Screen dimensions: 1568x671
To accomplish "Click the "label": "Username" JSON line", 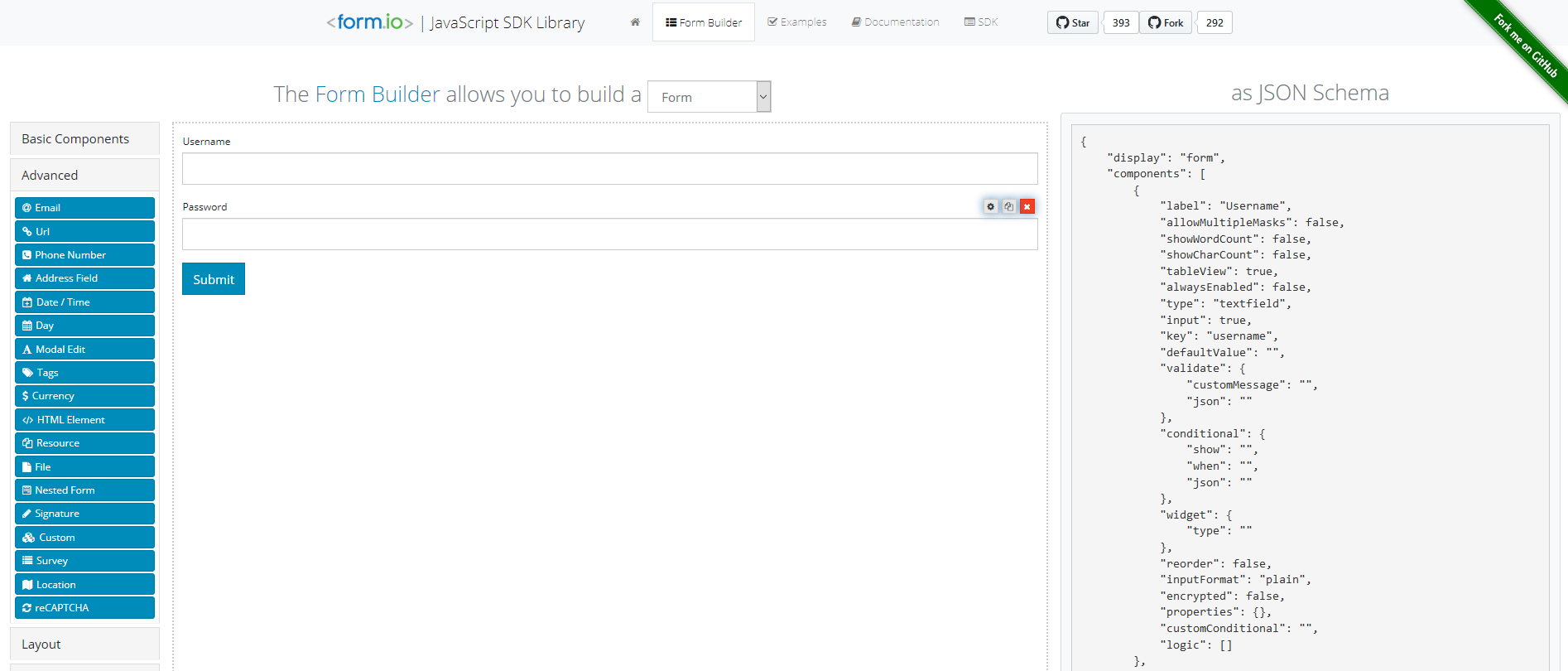I will pos(1225,206).
